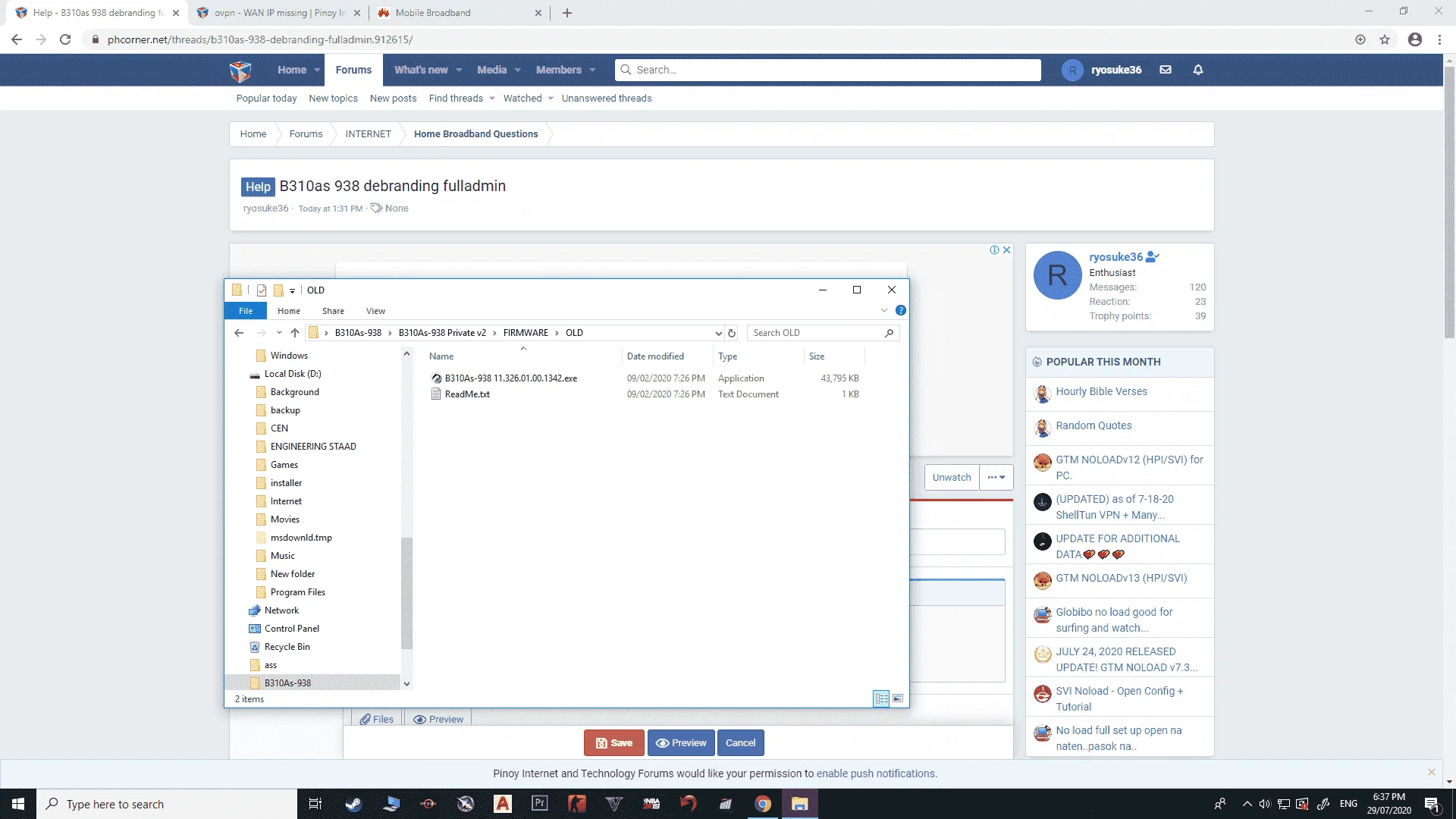
Task: Expand the Find threads dropdown
Action: point(492,99)
